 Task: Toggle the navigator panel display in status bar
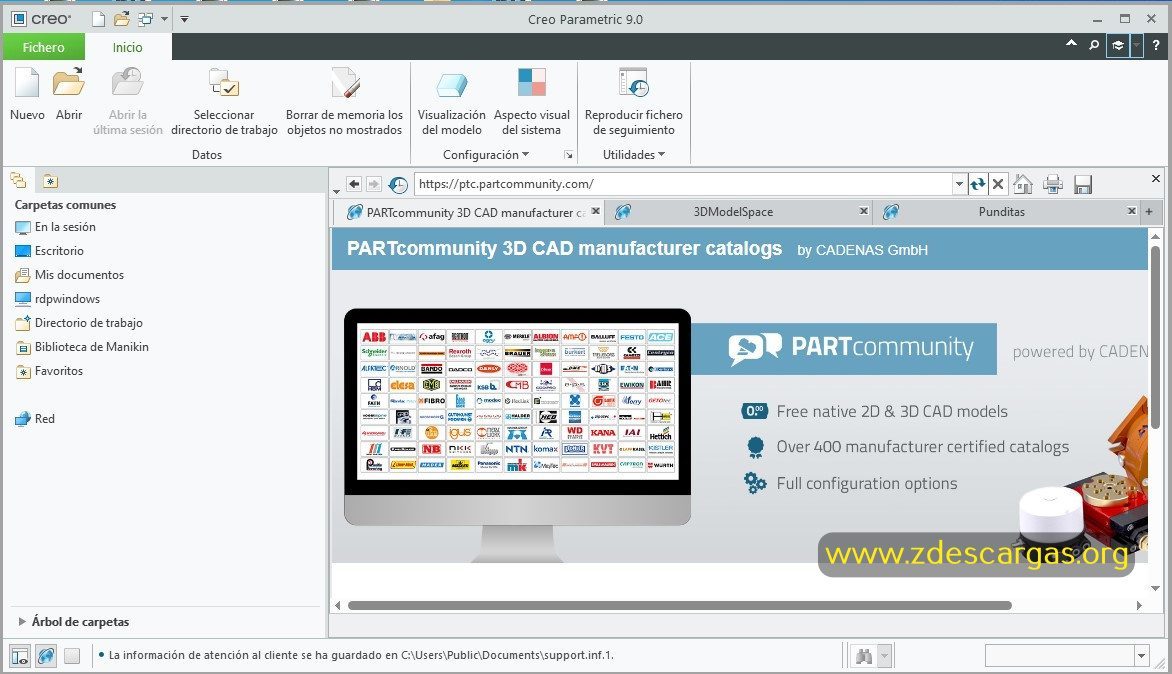click(20, 656)
